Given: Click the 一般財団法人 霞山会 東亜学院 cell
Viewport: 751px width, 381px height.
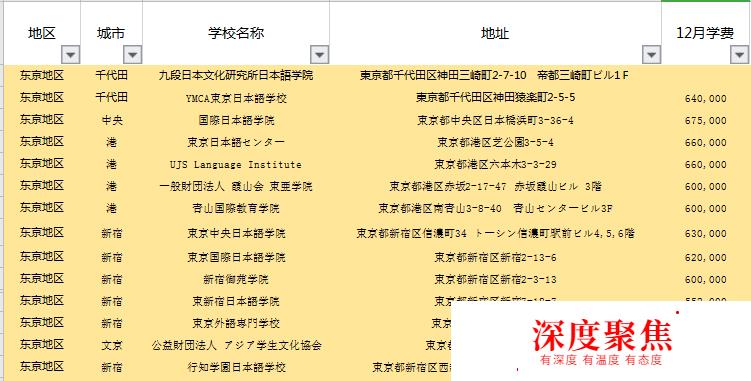Looking at the screenshot, I should [236, 186].
